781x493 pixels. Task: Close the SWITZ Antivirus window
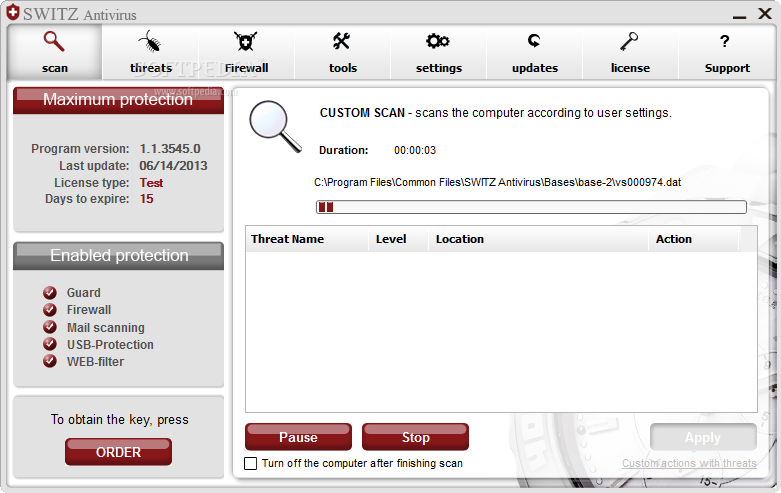765,13
